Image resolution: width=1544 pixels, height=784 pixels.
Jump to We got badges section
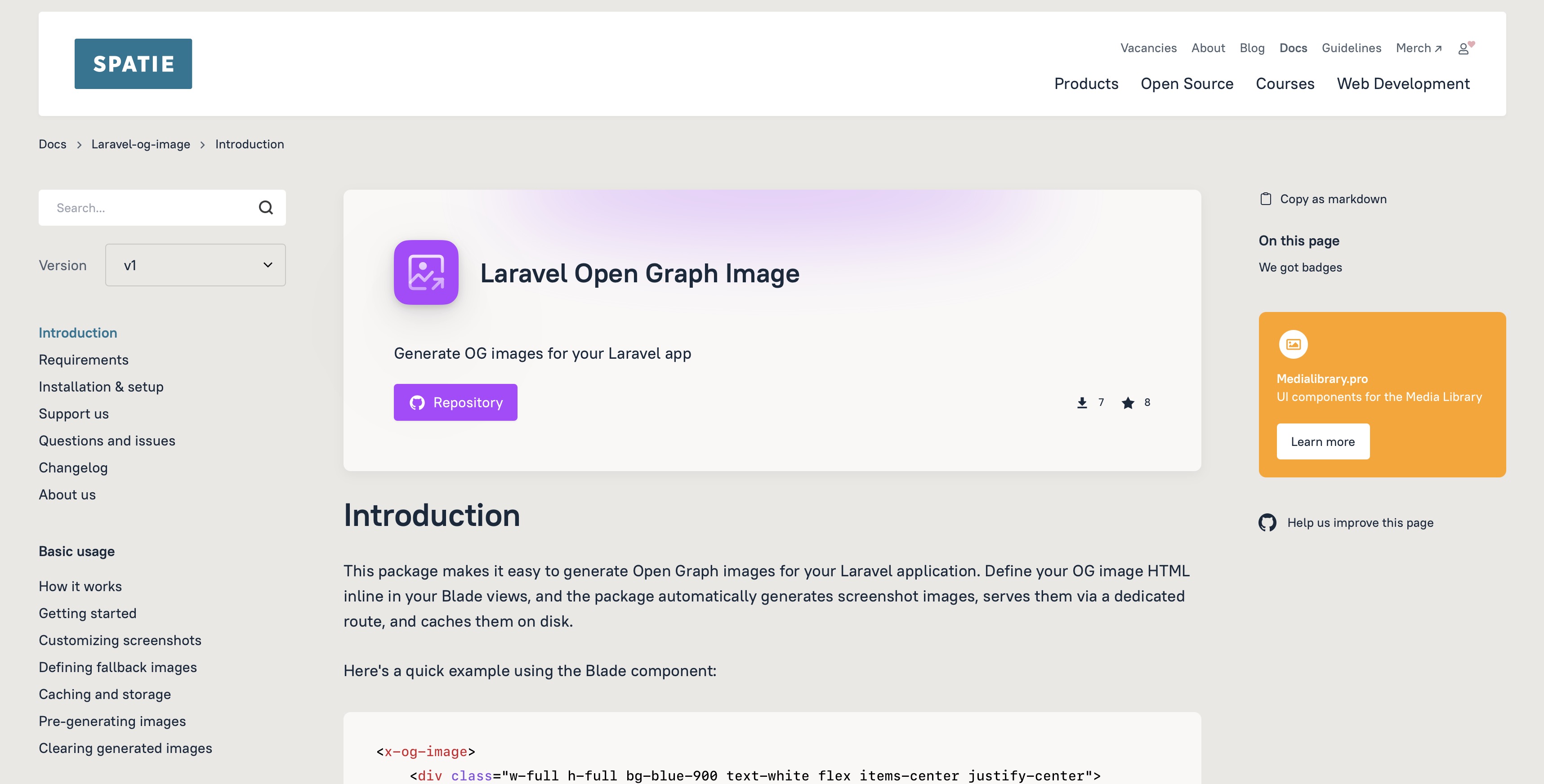tap(1300, 267)
